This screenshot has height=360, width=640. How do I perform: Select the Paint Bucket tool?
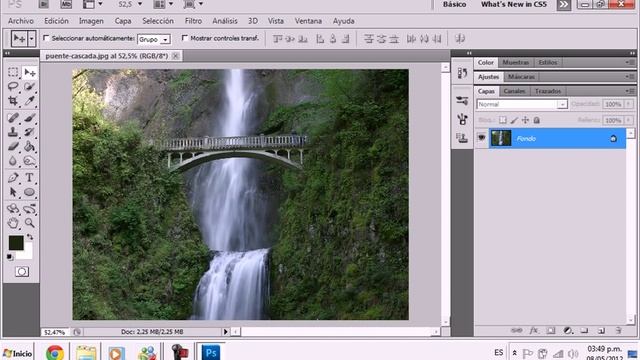[x=29, y=146]
